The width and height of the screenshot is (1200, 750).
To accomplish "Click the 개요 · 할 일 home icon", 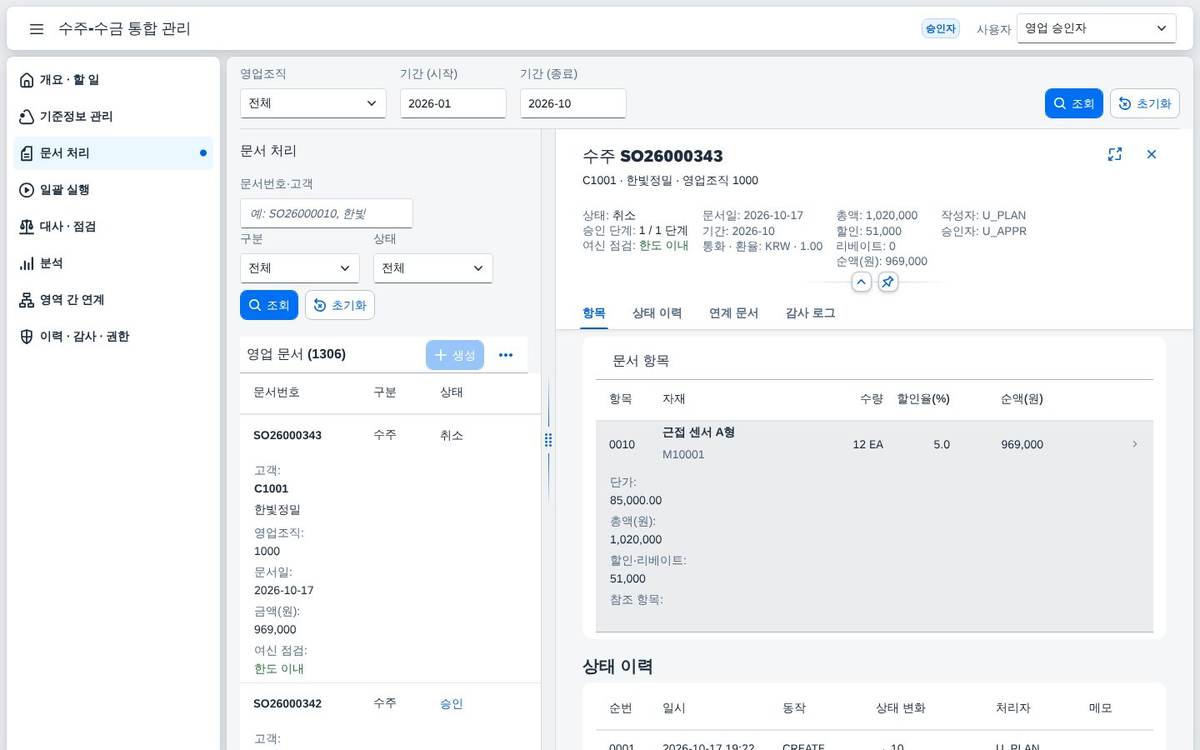I will pyautogui.click(x=27, y=80).
